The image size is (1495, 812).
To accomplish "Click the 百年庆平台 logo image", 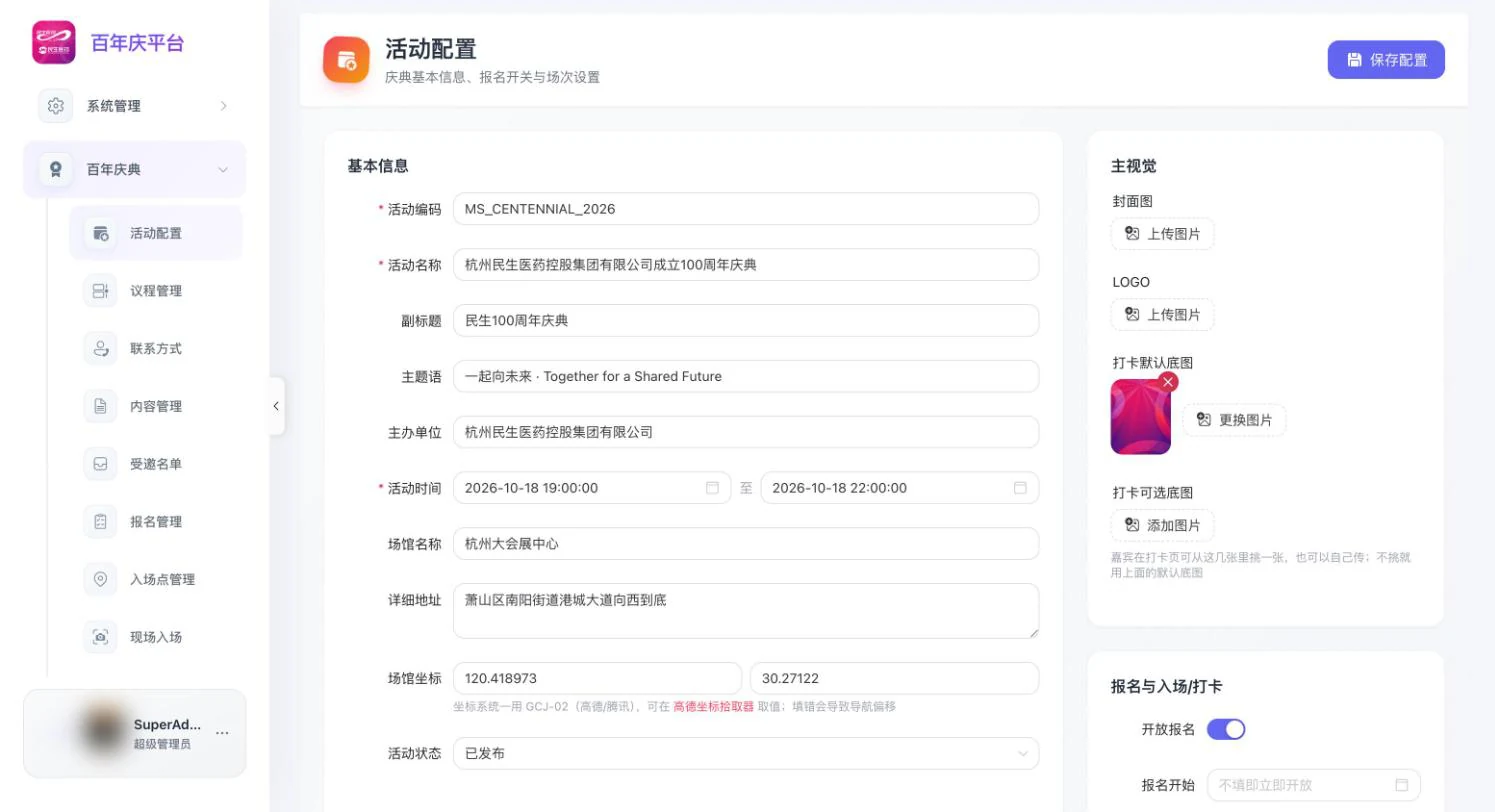I will coord(53,43).
